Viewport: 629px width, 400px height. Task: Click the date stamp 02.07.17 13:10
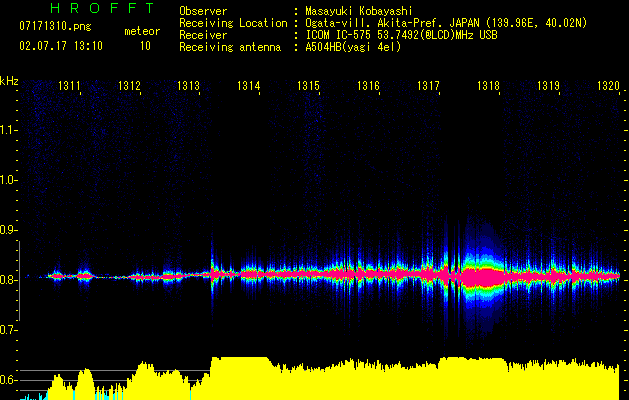(x=61, y=46)
